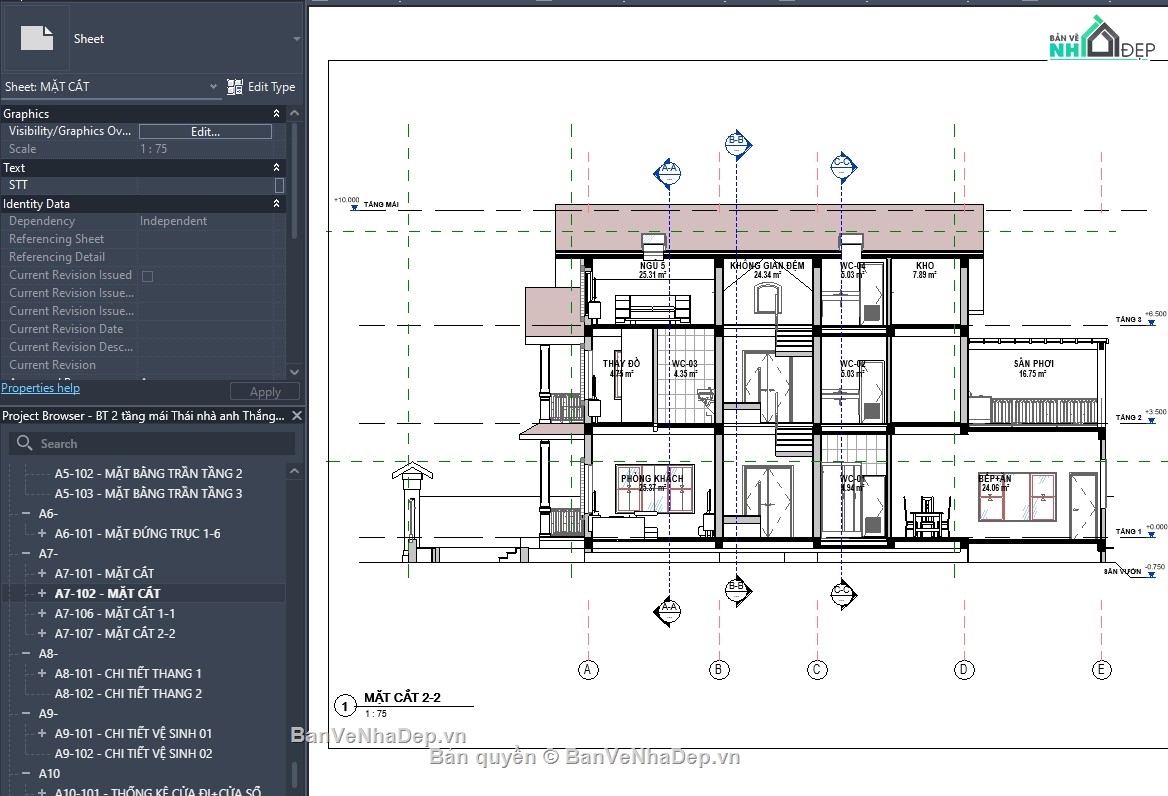Select the PHÒNG KHÁCH room tag

pyautogui.click(x=652, y=483)
